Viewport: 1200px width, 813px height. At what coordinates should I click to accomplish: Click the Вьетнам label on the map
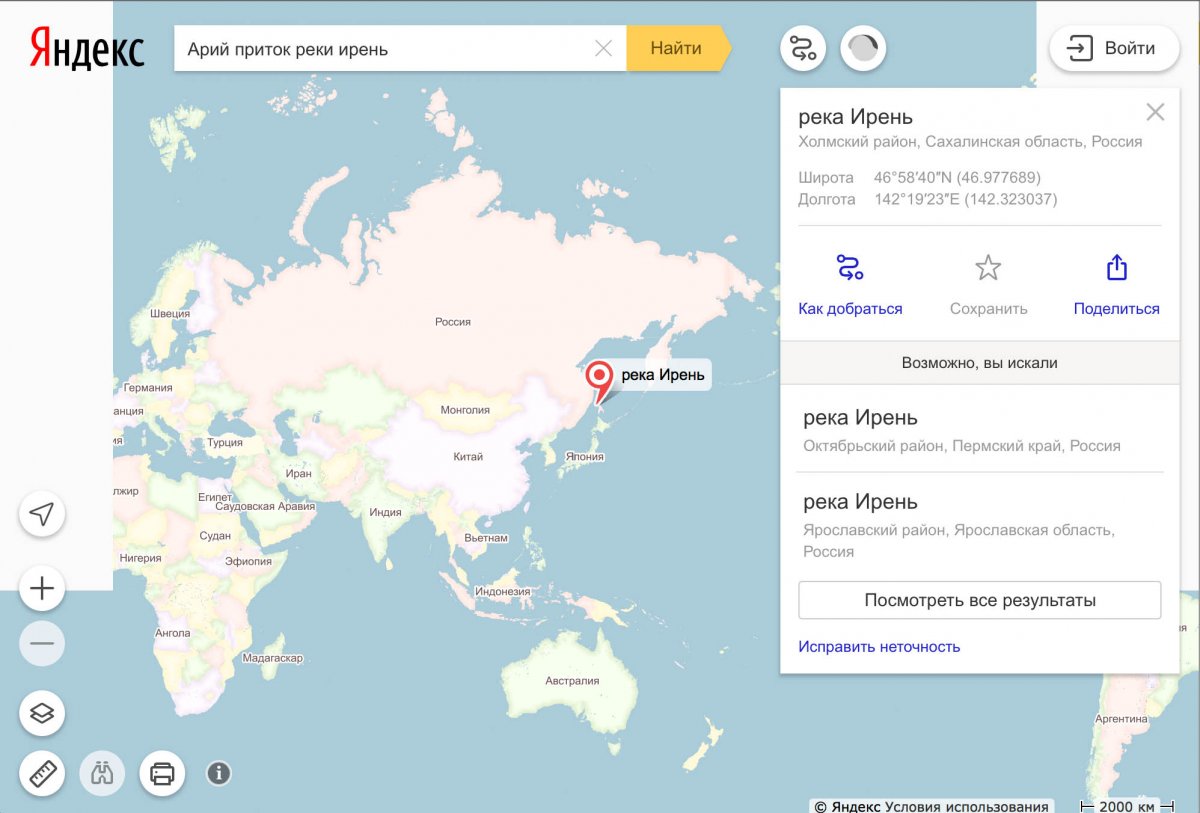click(x=486, y=538)
